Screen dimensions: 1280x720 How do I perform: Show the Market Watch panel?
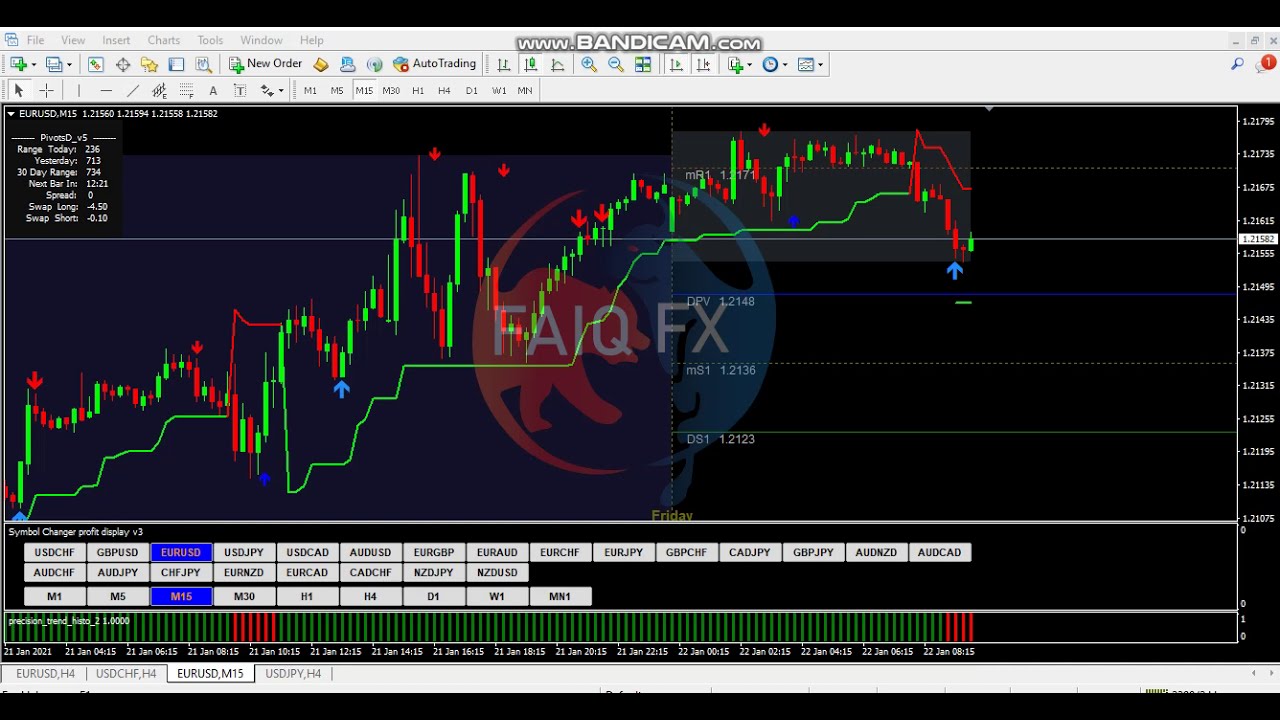coord(95,64)
